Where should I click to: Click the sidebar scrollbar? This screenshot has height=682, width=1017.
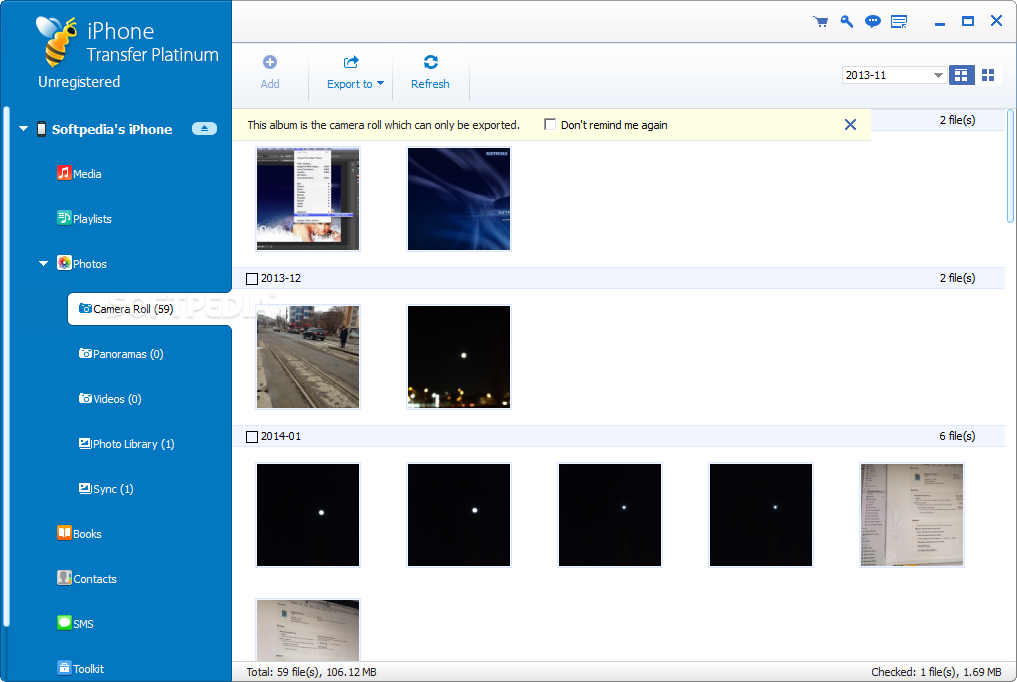coord(6,366)
